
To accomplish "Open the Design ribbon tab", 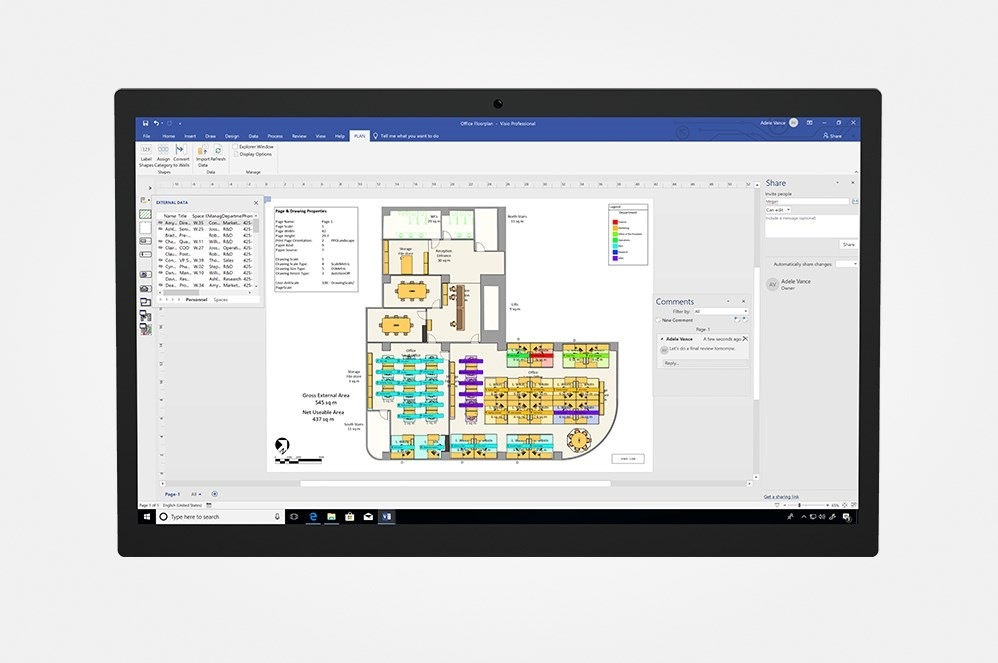I will click(232, 136).
